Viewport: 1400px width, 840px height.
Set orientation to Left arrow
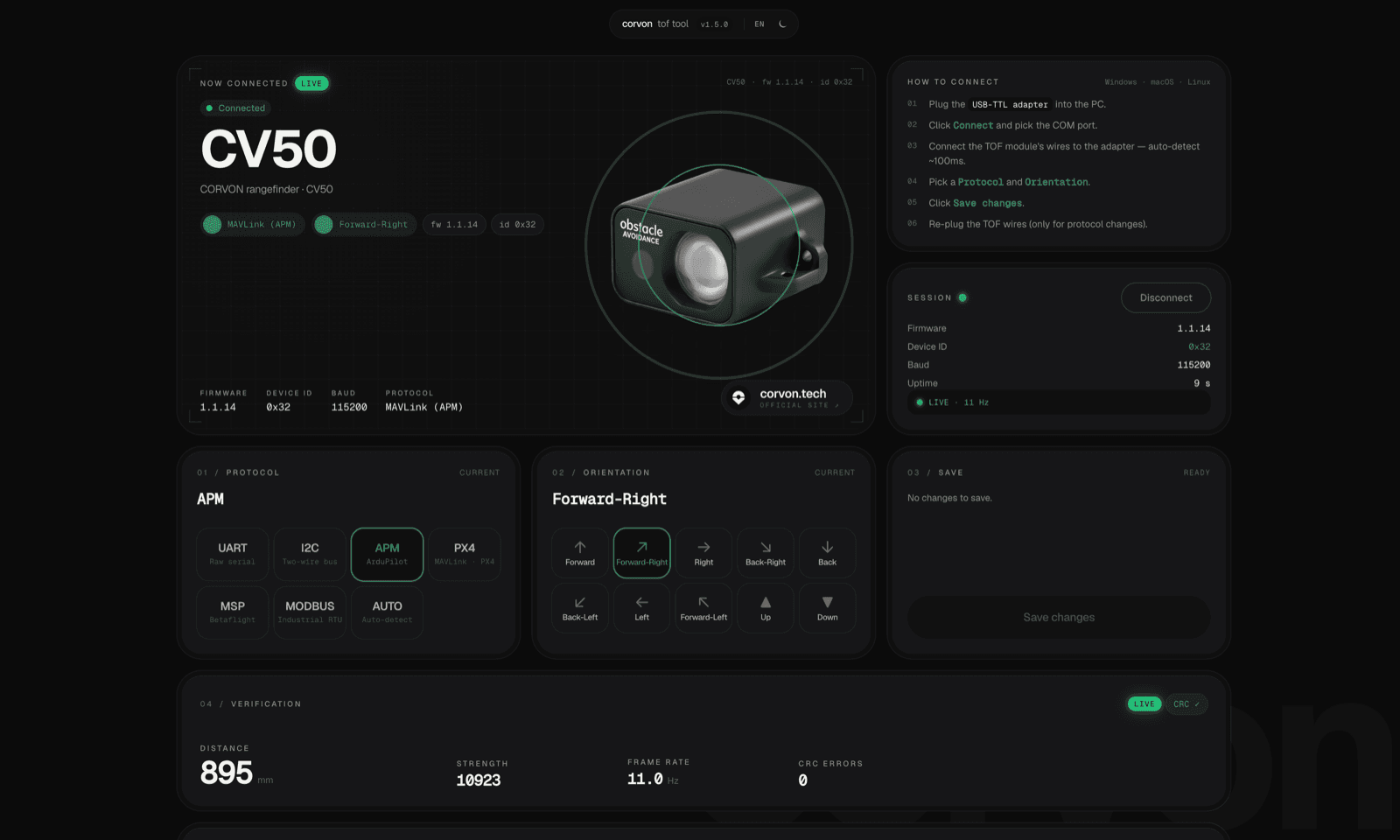coord(641,608)
